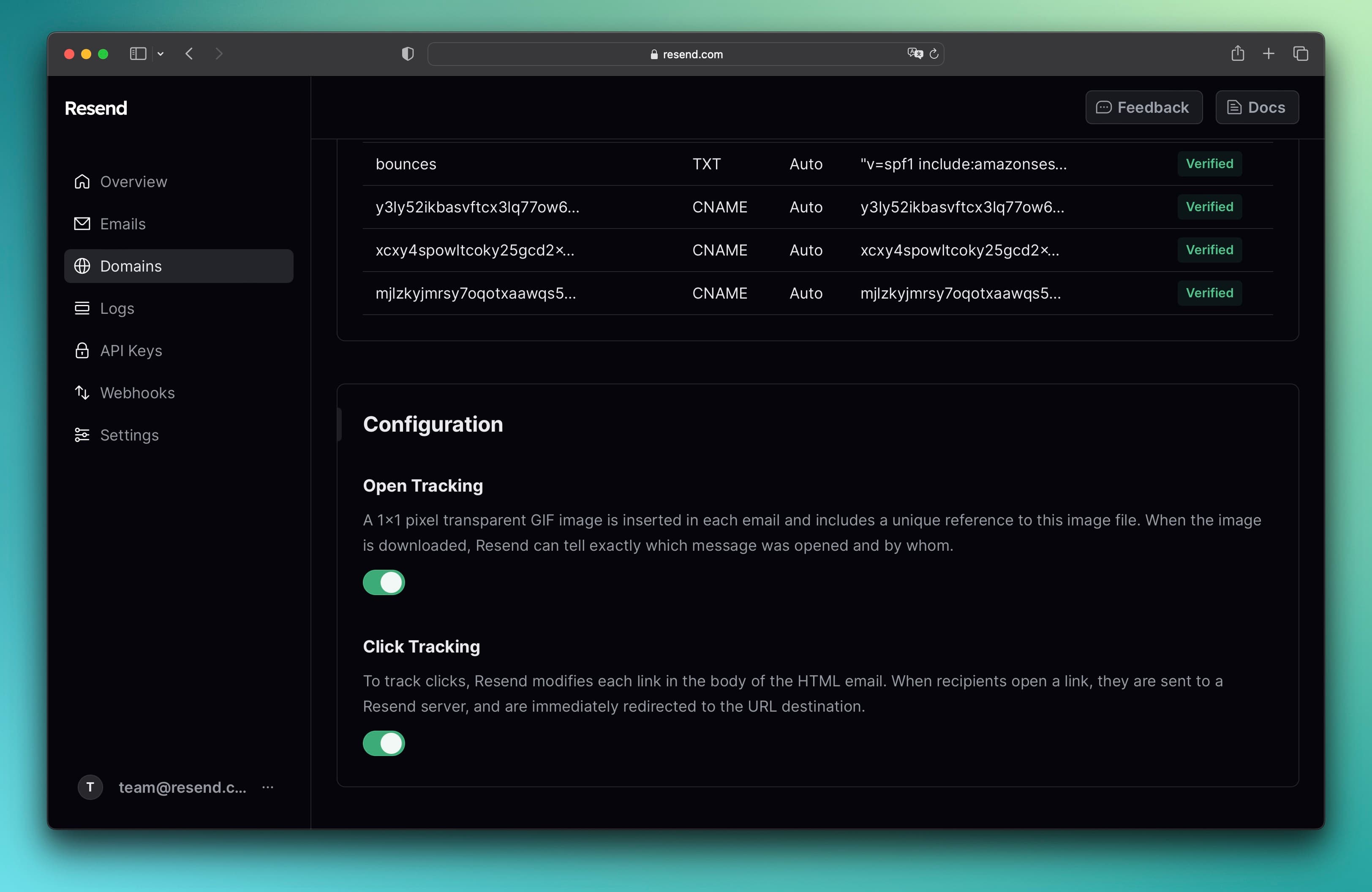
Task: Turn off Click Tracking
Action: (x=384, y=743)
